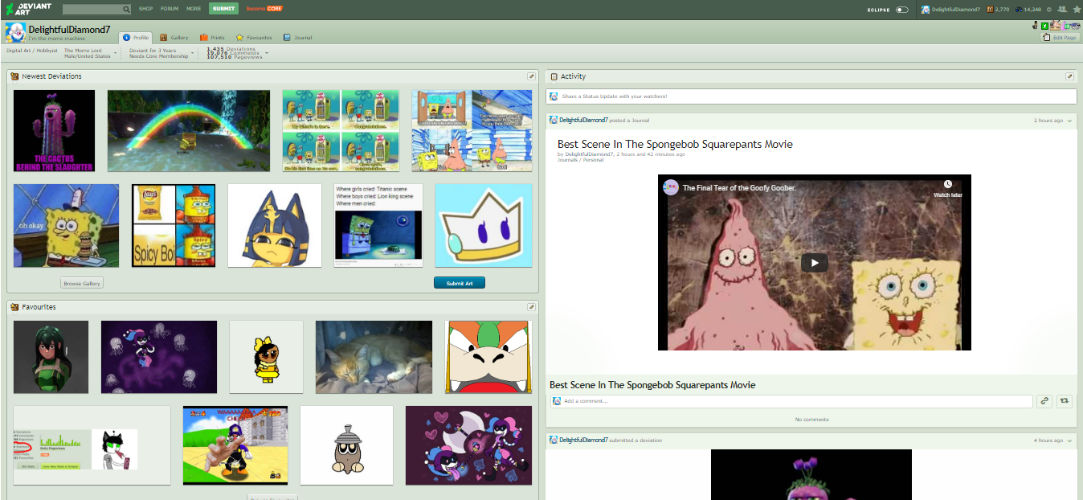Open the acorn creature favourite thumbnail
This screenshot has height=500, width=1083.
347,445
